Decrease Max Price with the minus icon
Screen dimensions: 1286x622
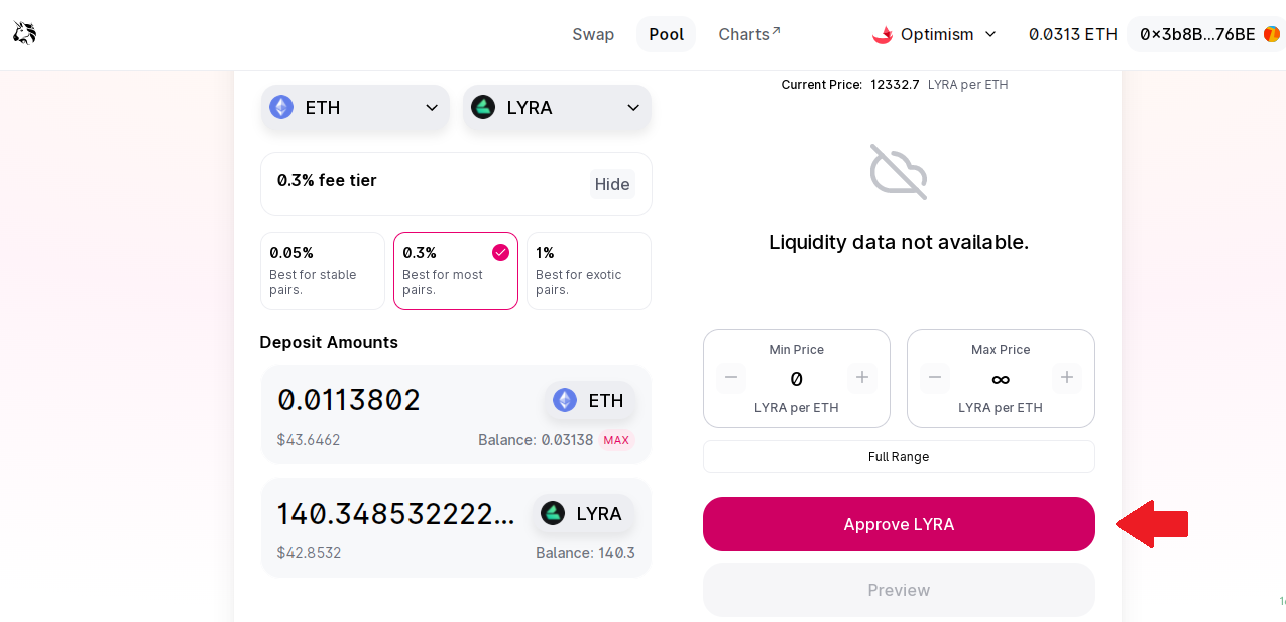(x=935, y=378)
